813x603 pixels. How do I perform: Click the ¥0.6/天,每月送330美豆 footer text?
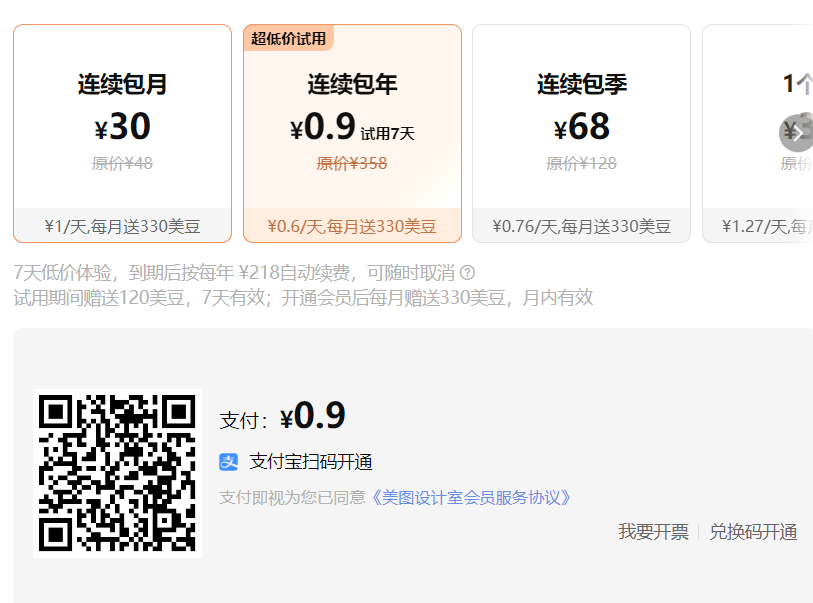(x=353, y=227)
